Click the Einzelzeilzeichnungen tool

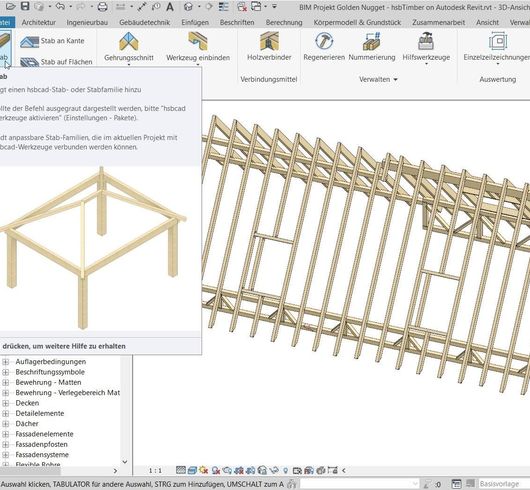496,48
